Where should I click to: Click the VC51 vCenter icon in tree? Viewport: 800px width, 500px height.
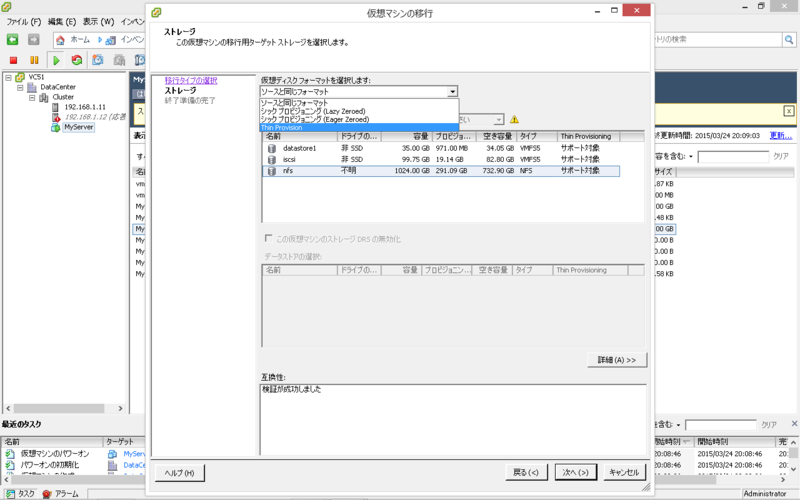20,77
